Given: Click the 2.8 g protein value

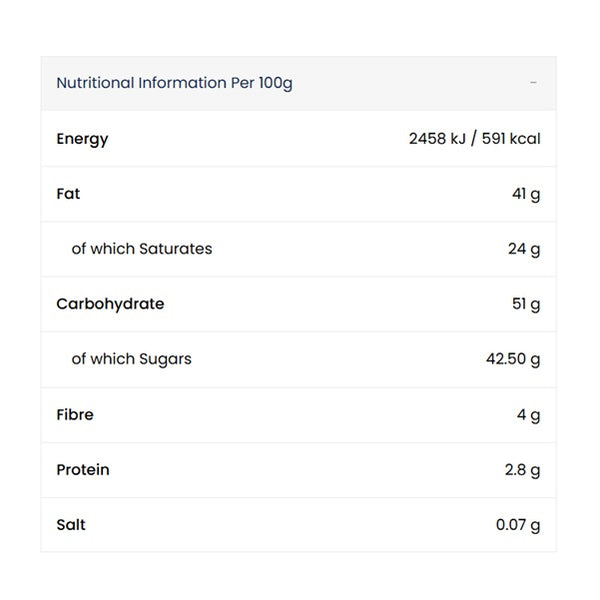Looking at the screenshot, I should pos(522,470).
